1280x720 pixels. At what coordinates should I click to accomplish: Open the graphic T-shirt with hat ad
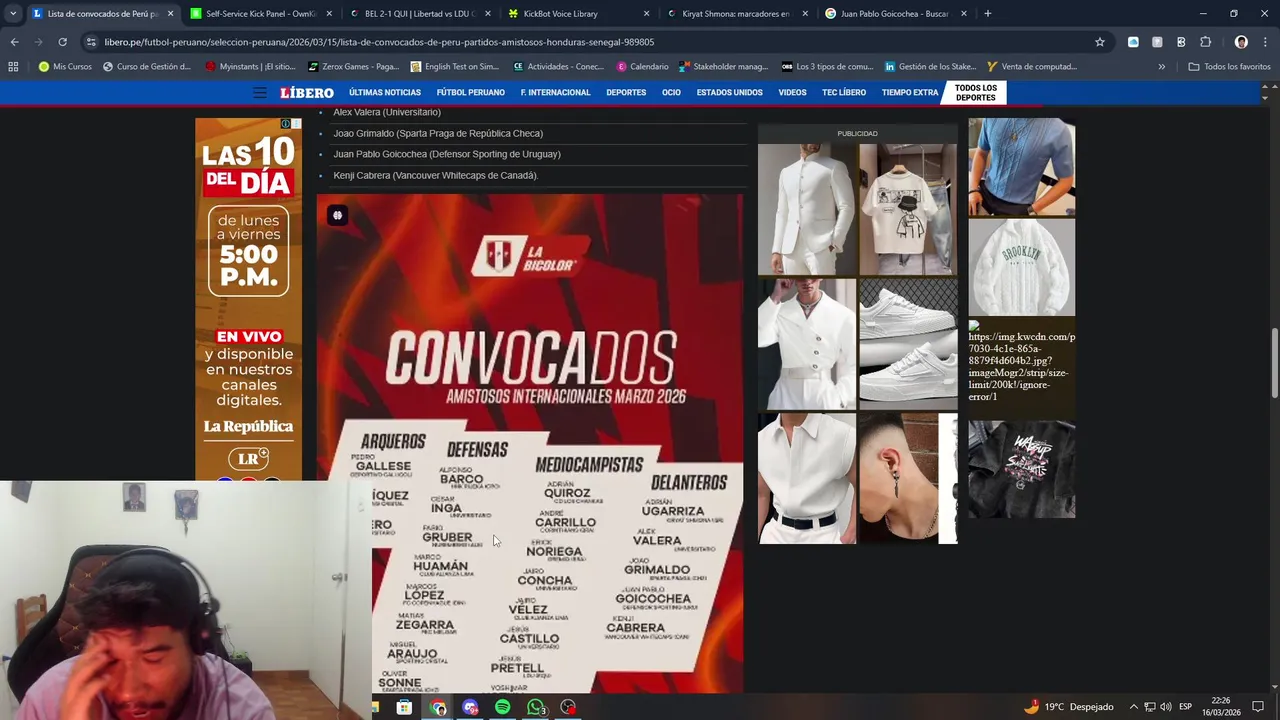(908, 209)
